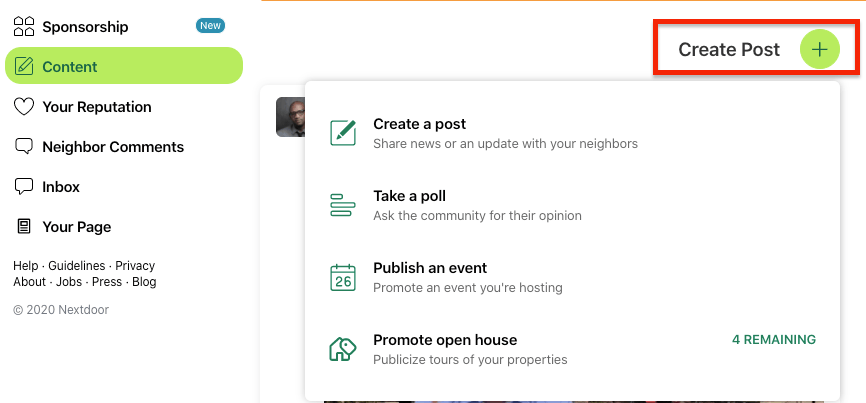Click the Sponsorship grid icon
This screenshot has height=403, width=866.
24,26
